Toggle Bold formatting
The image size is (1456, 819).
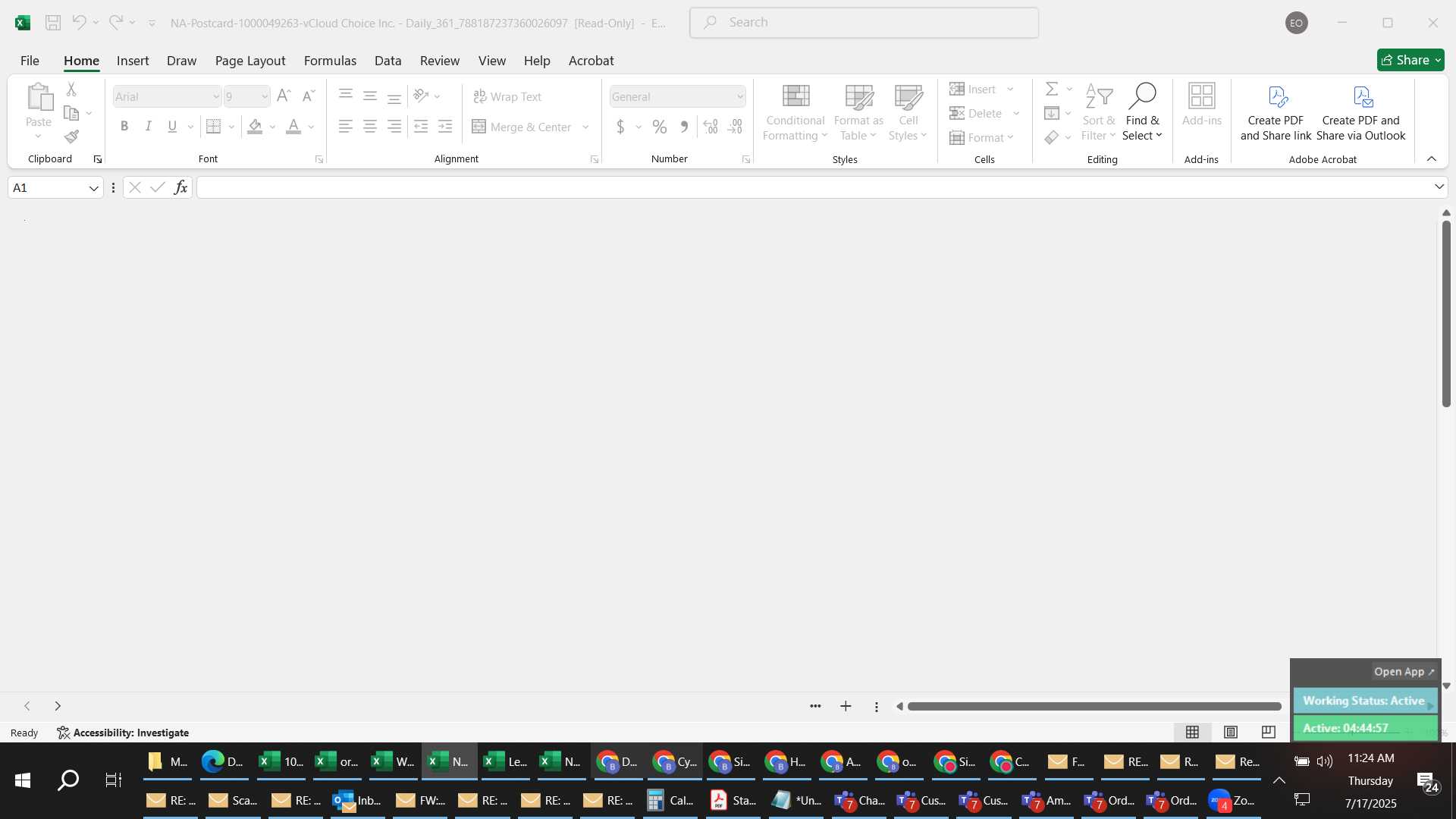point(124,127)
